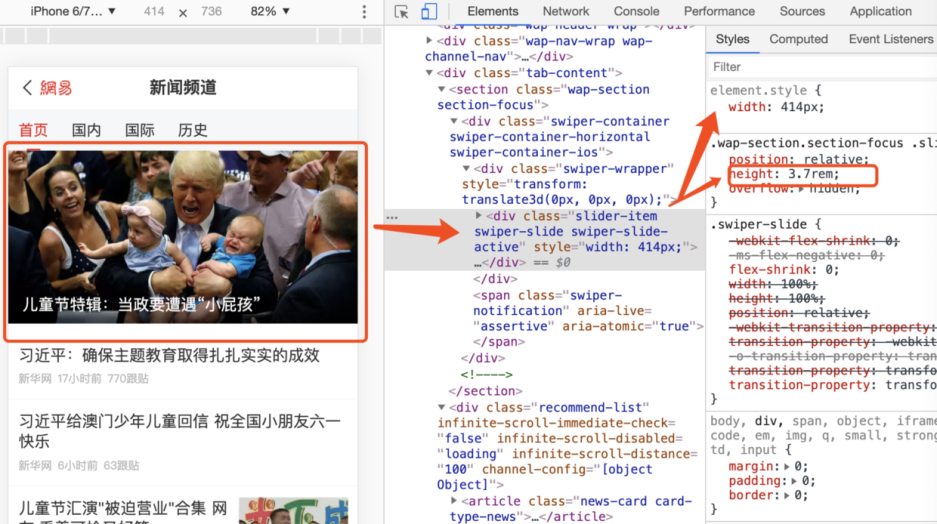
Task: Select the 首页 channel tab
Action: (33, 130)
